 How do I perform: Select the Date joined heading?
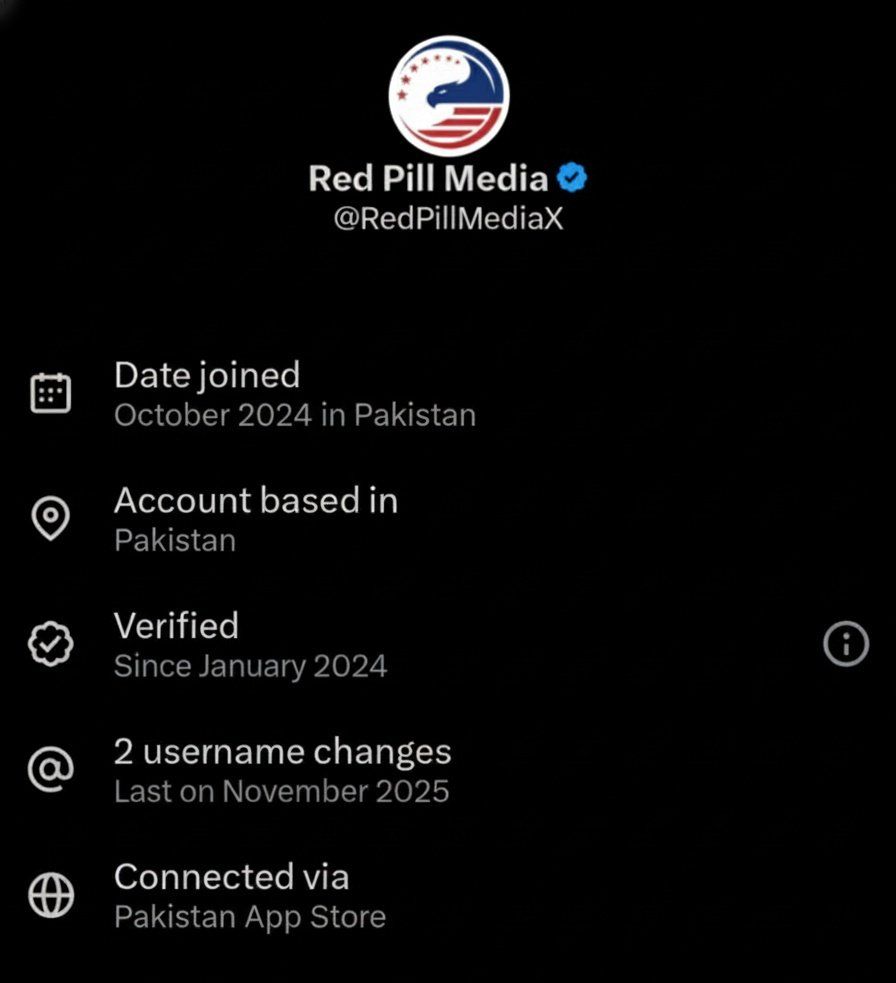tap(207, 376)
